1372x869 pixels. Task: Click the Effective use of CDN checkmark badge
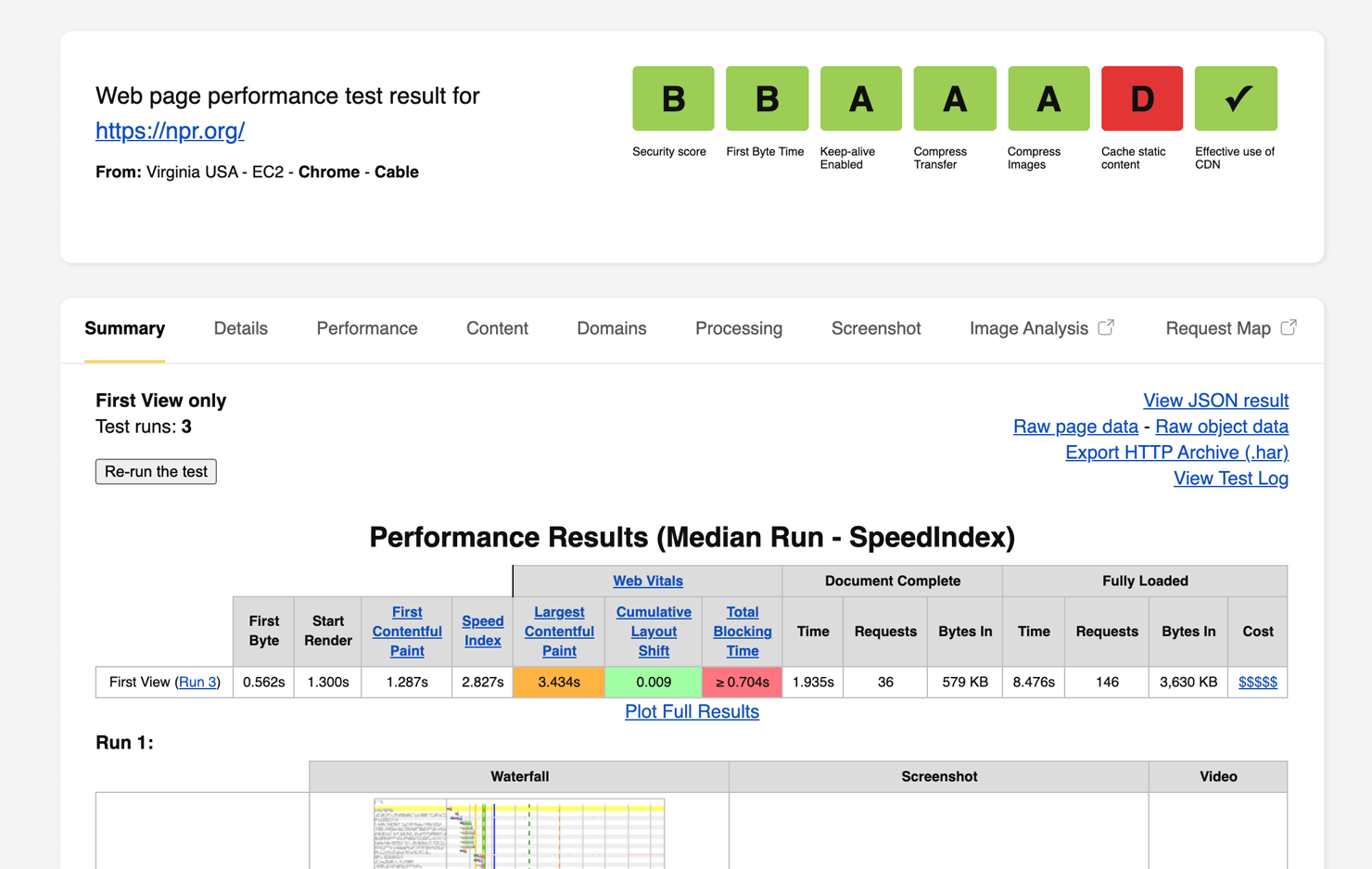1236,98
